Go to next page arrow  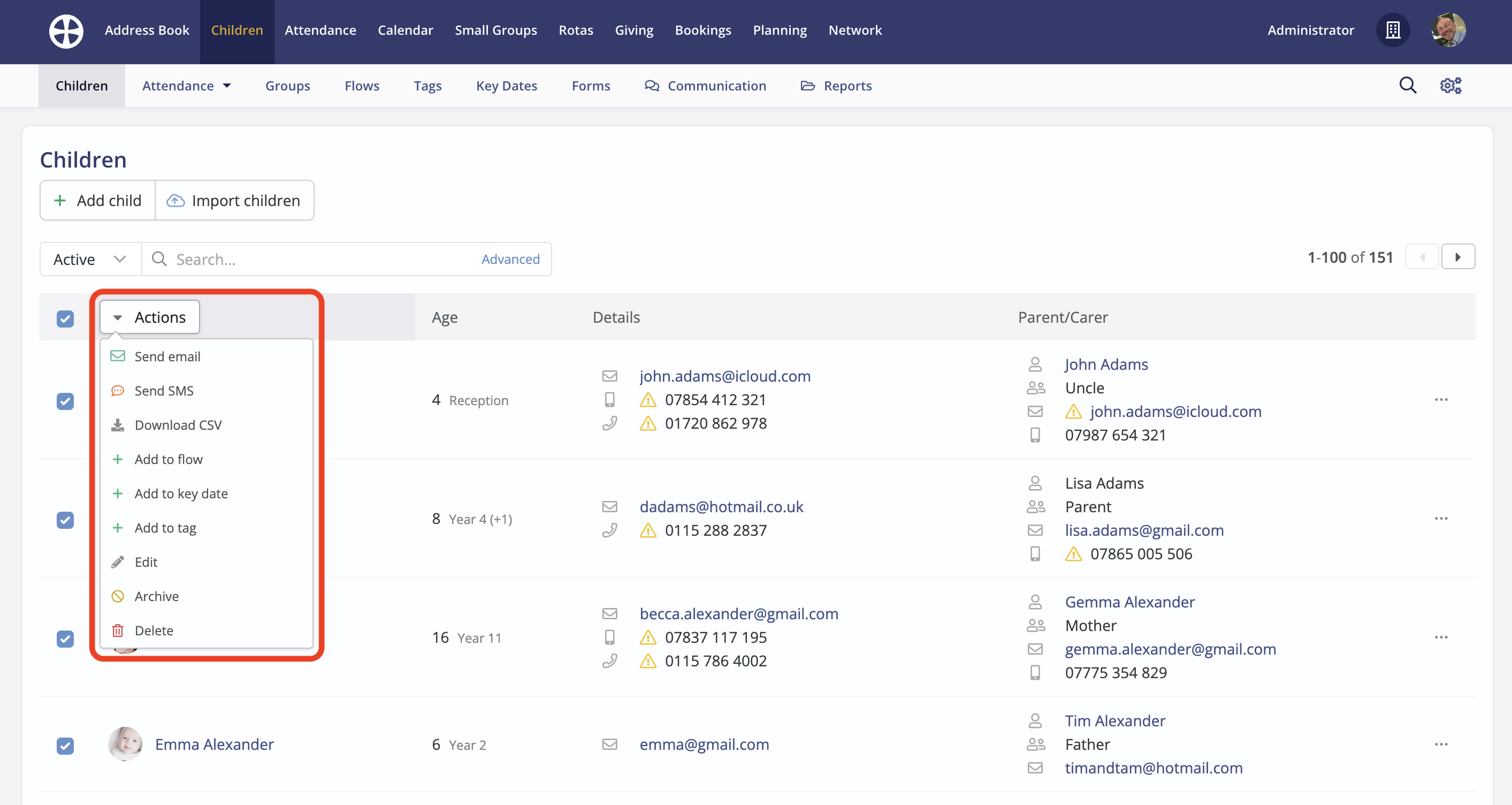(1457, 257)
